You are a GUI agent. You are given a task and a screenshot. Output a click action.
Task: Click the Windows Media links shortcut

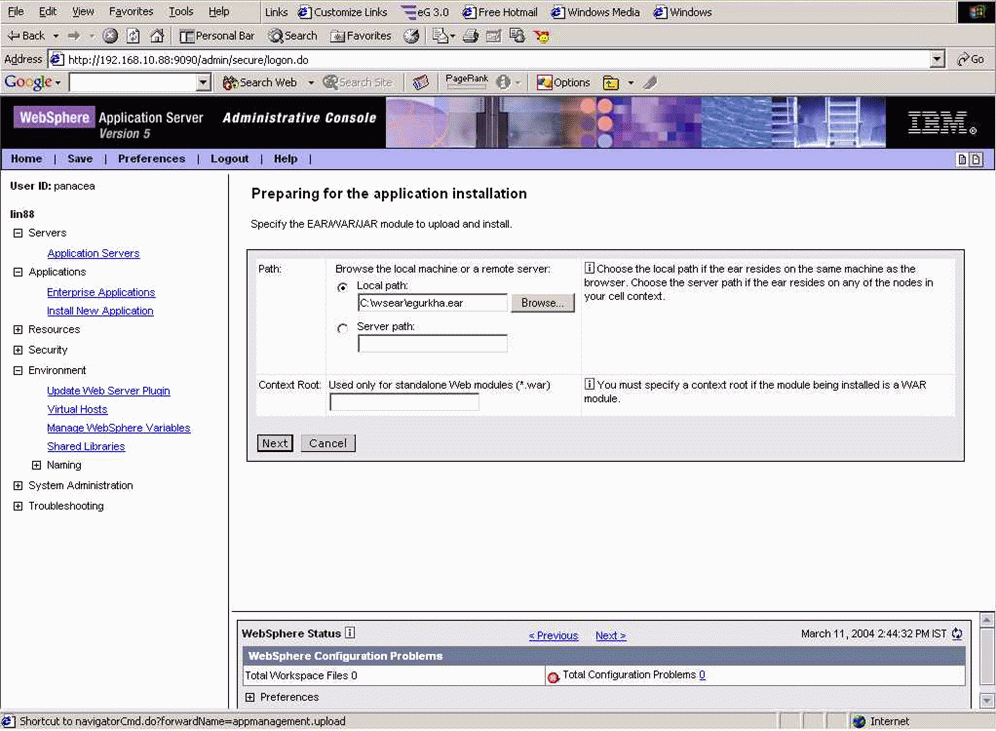(596, 12)
